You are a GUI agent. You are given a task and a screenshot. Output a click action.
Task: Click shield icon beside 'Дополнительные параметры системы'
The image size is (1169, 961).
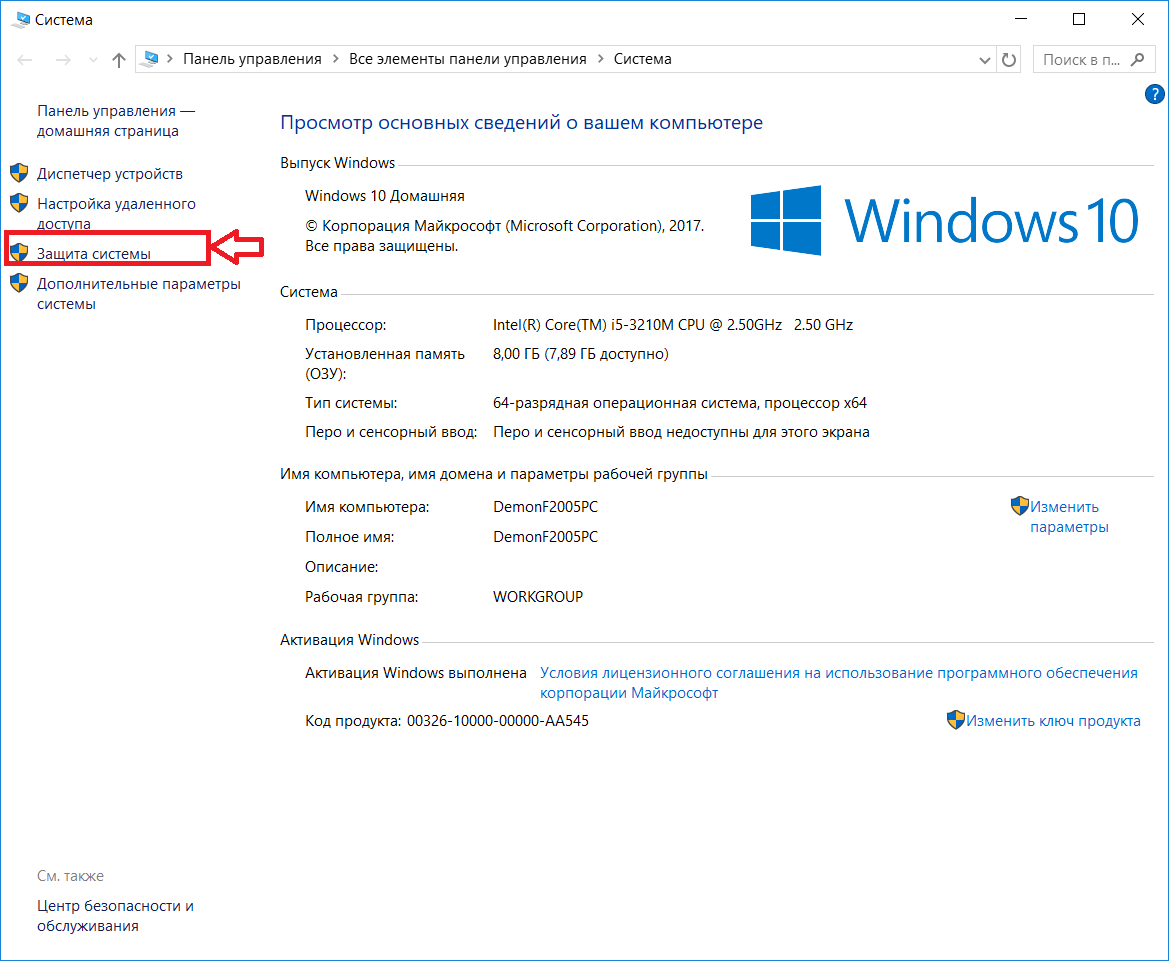click(x=19, y=283)
